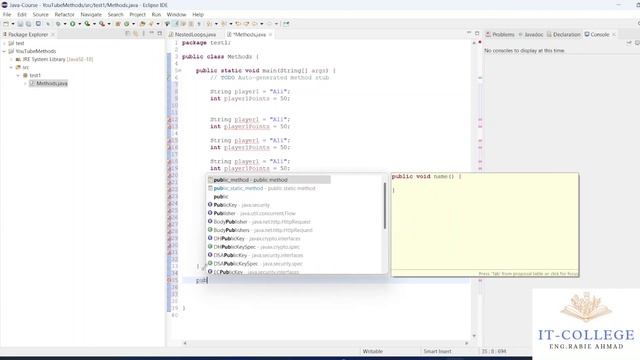
Task: Switch to the Javadoc view tab
Action: click(x=531, y=35)
